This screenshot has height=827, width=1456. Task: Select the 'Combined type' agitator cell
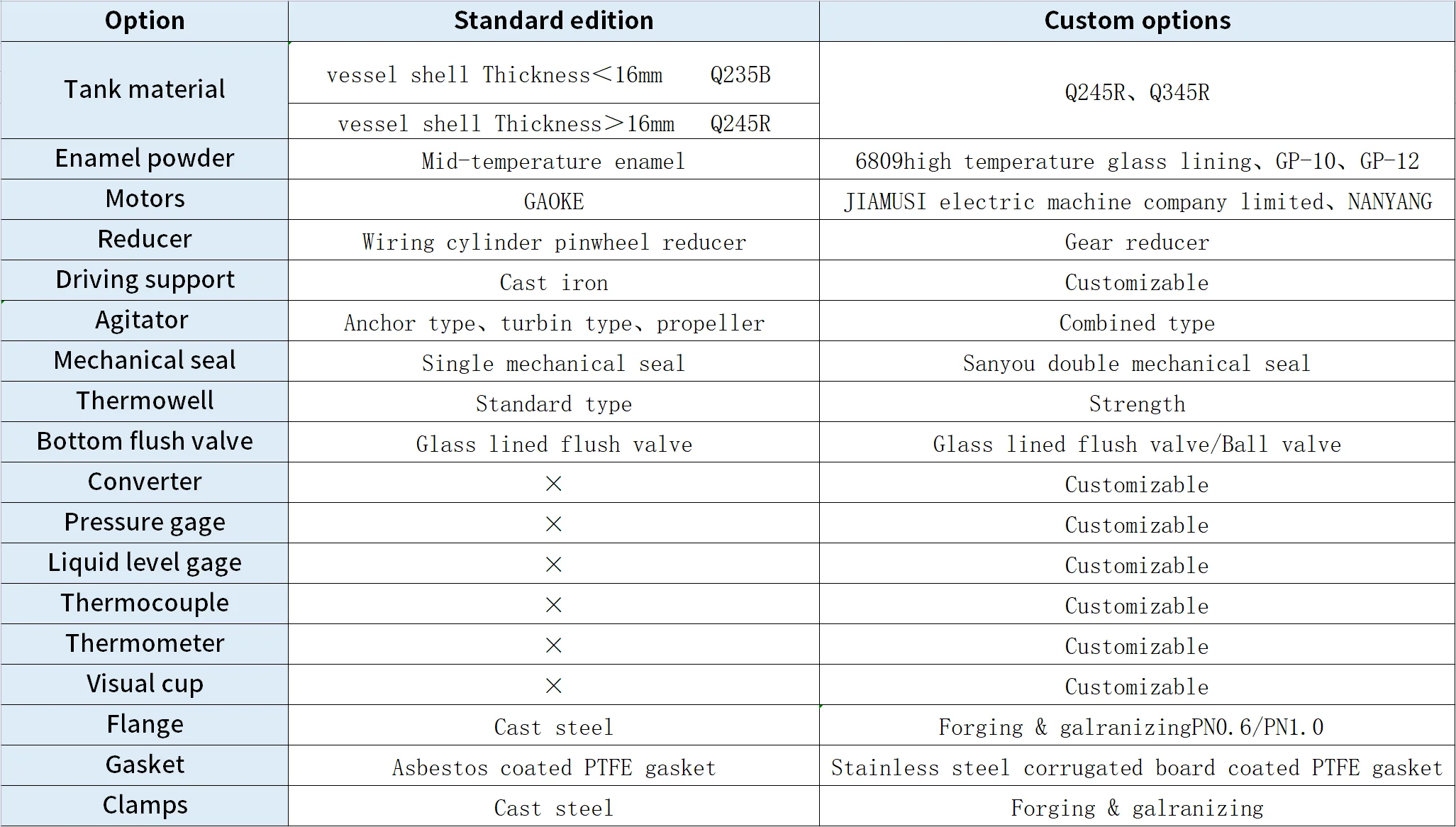pyautogui.click(x=1137, y=323)
